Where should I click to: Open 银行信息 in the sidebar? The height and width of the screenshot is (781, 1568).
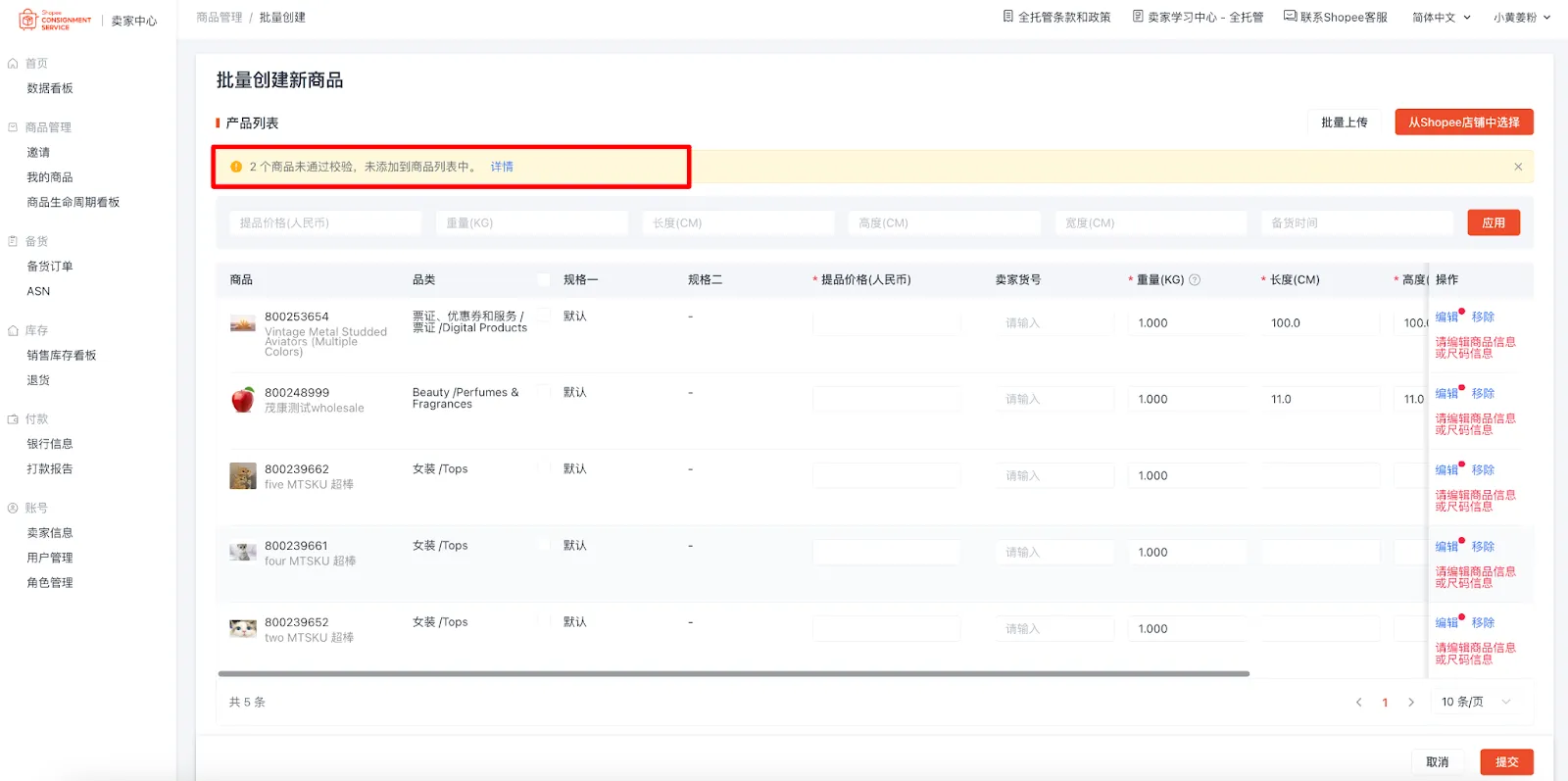tap(50, 444)
